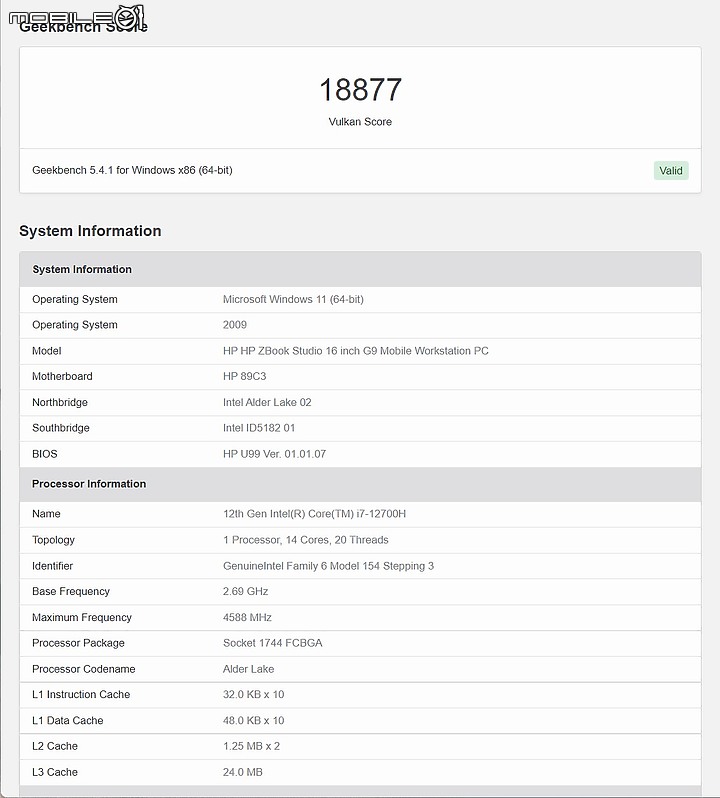Click '12th Gen Intel(R) Core(TM) i7-12700H' value
The width and height of the screenshot is (720, 798).
point(314,514)
